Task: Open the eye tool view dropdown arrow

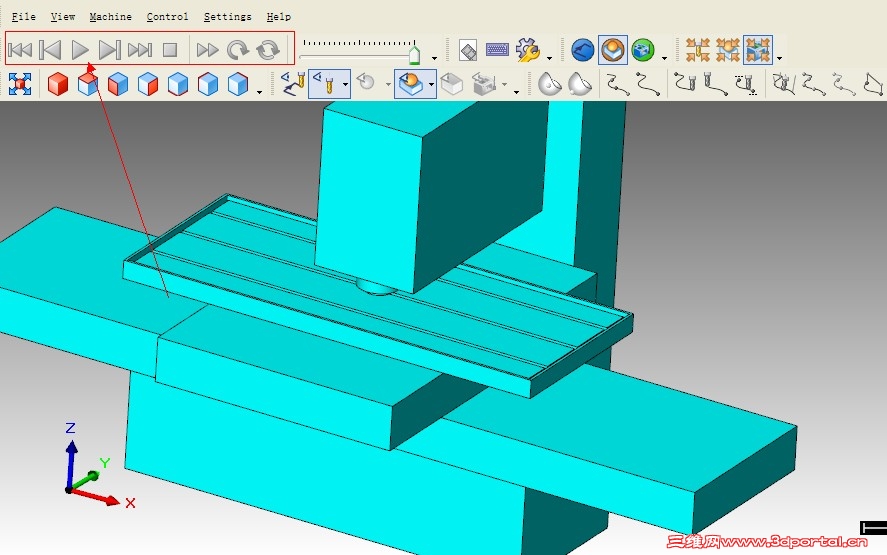Action: click(x=345, y=85)
